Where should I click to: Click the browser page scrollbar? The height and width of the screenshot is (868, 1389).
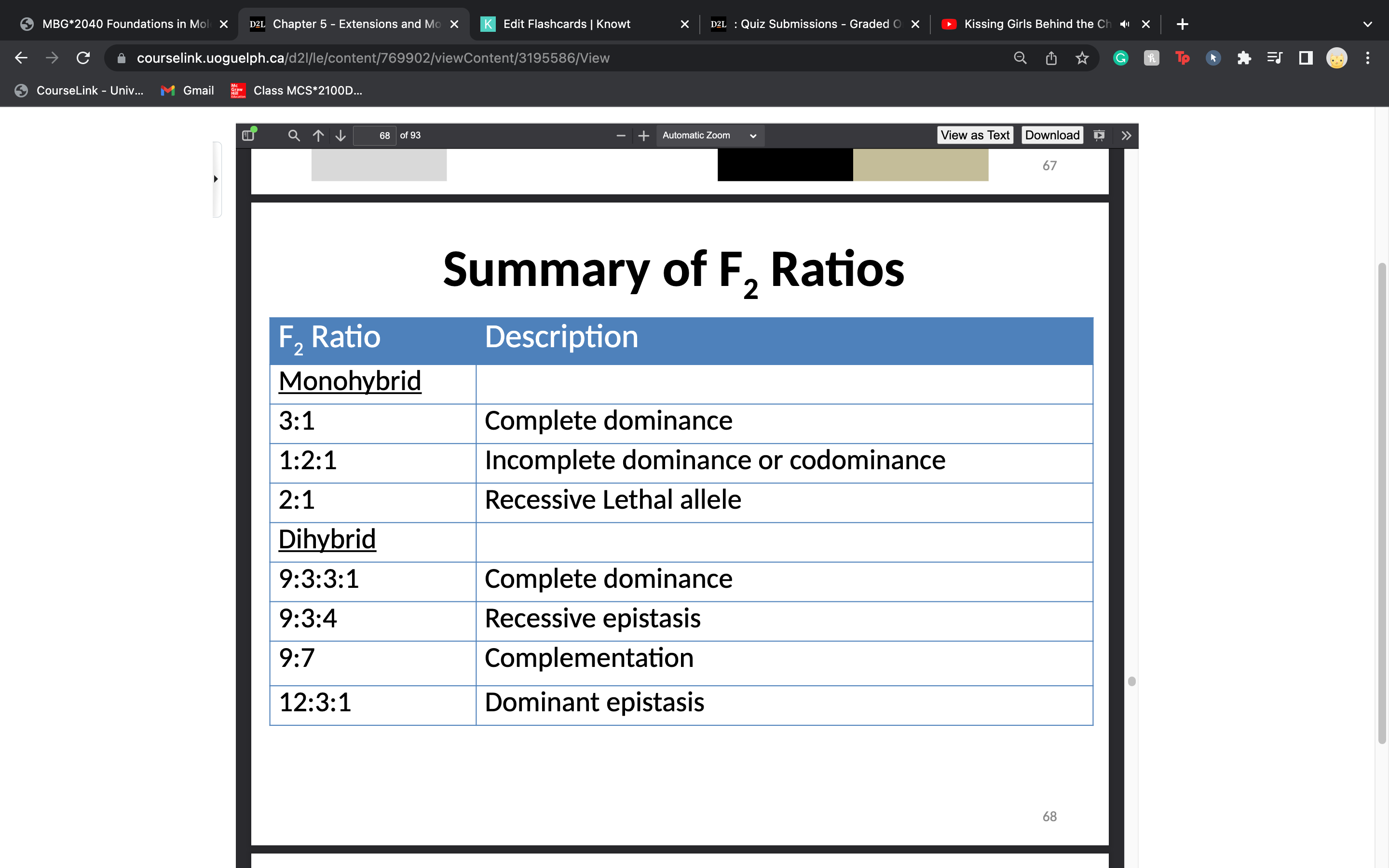[1382, 503]
